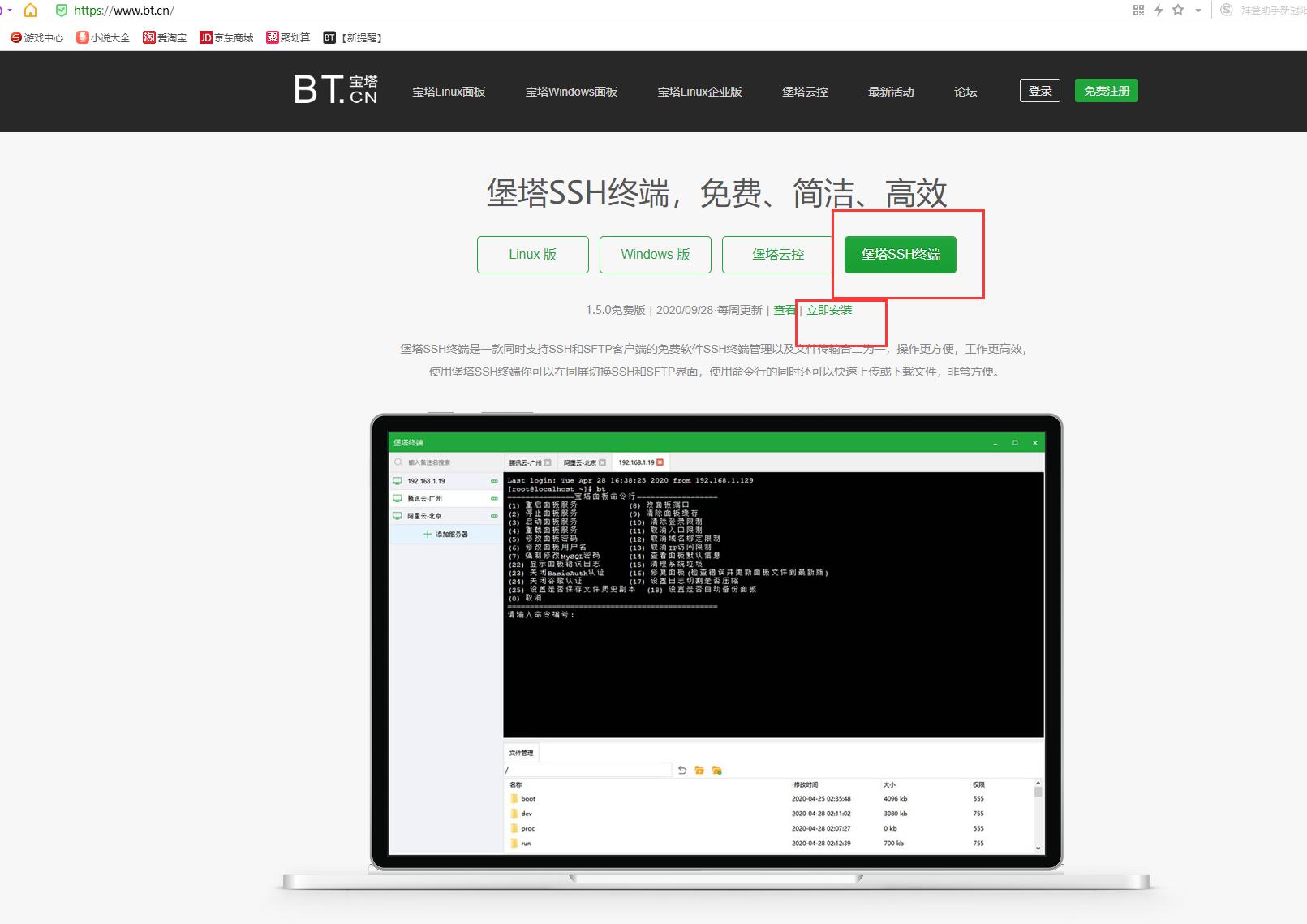Open the 爱淘宝 bookmark
This screenshot has width=1307, height=924.
pyautogui.click(x=165, y=37)
